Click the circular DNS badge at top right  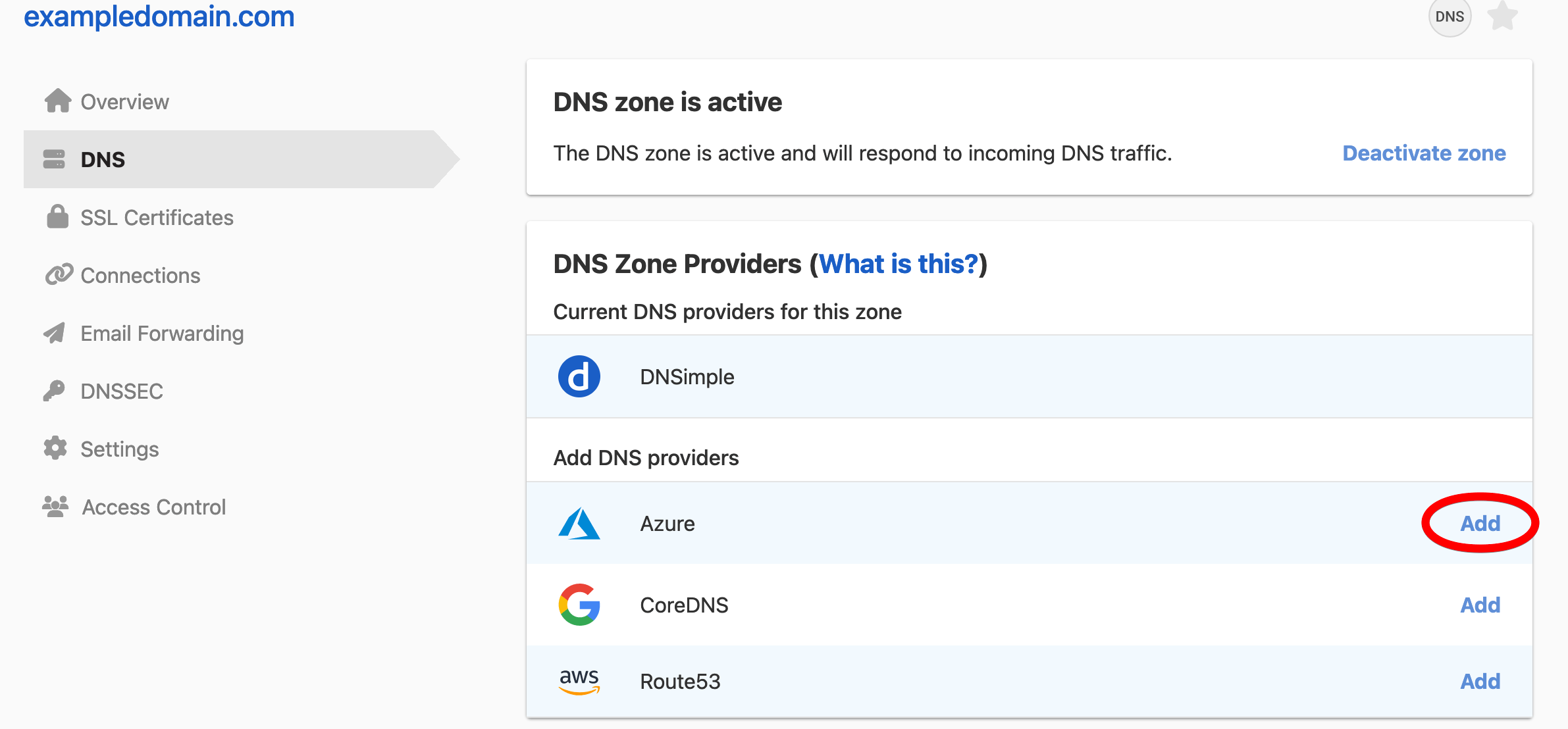[1450, 16]
